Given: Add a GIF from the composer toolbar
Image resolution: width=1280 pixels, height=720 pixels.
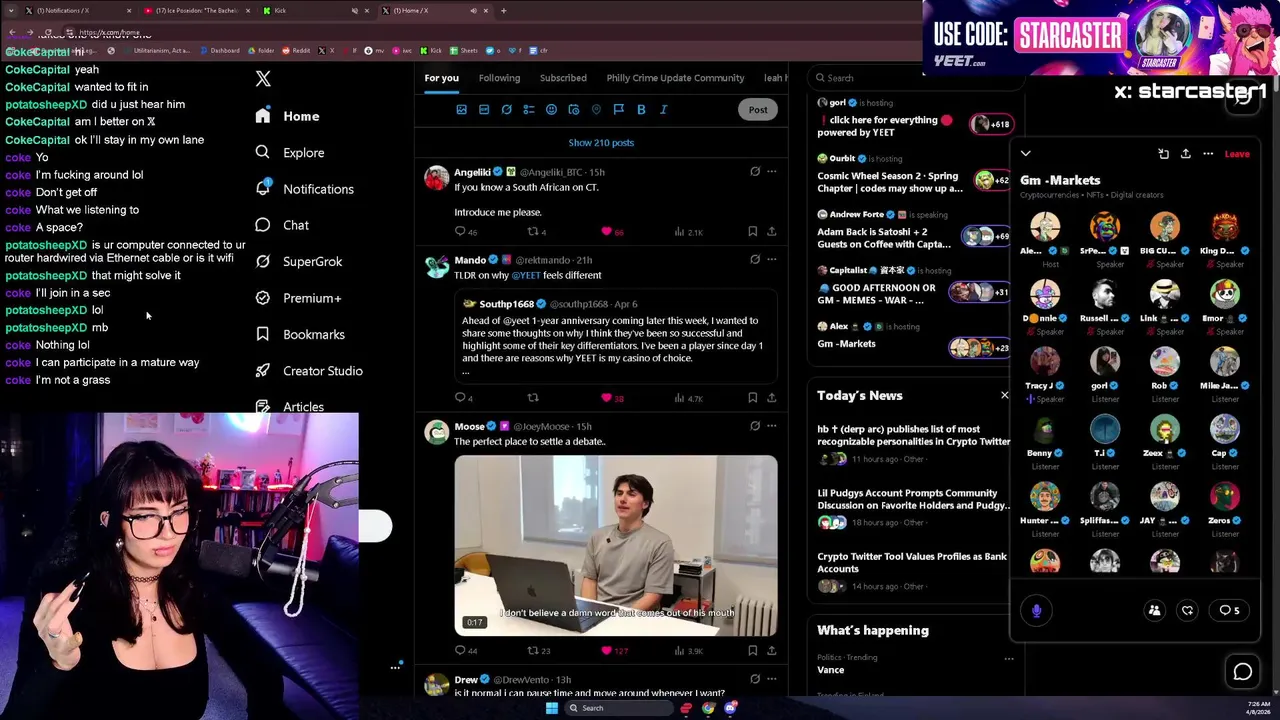Looking at the screenshot, I should (484, 110).
